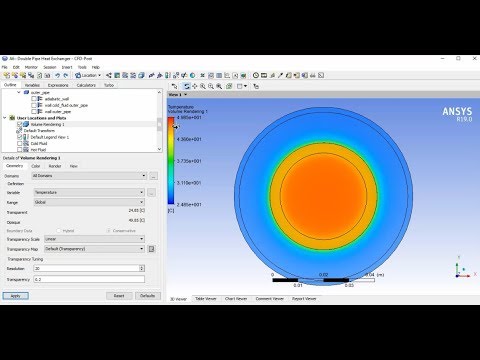Image resolution: width=480 pixels, height=360 pixels.
Task: Switch to the Variables tab
Action: [x=32, y=85]
